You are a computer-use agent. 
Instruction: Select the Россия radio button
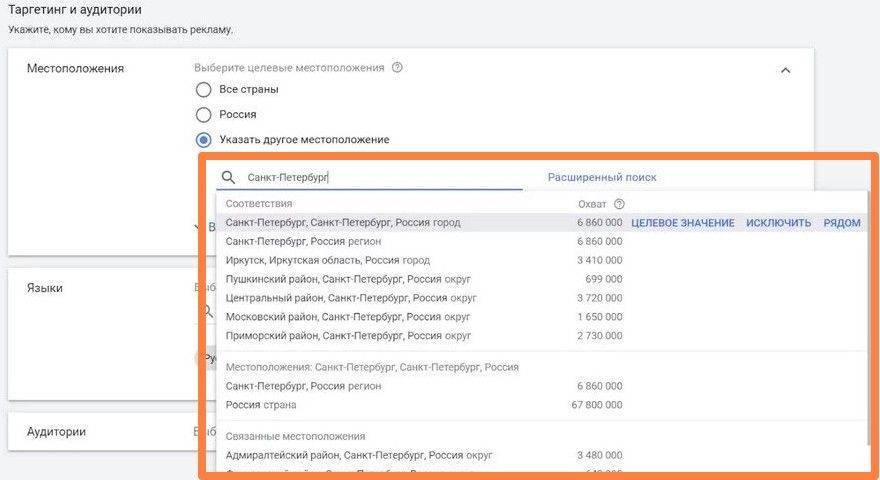(x=204, y=115)
